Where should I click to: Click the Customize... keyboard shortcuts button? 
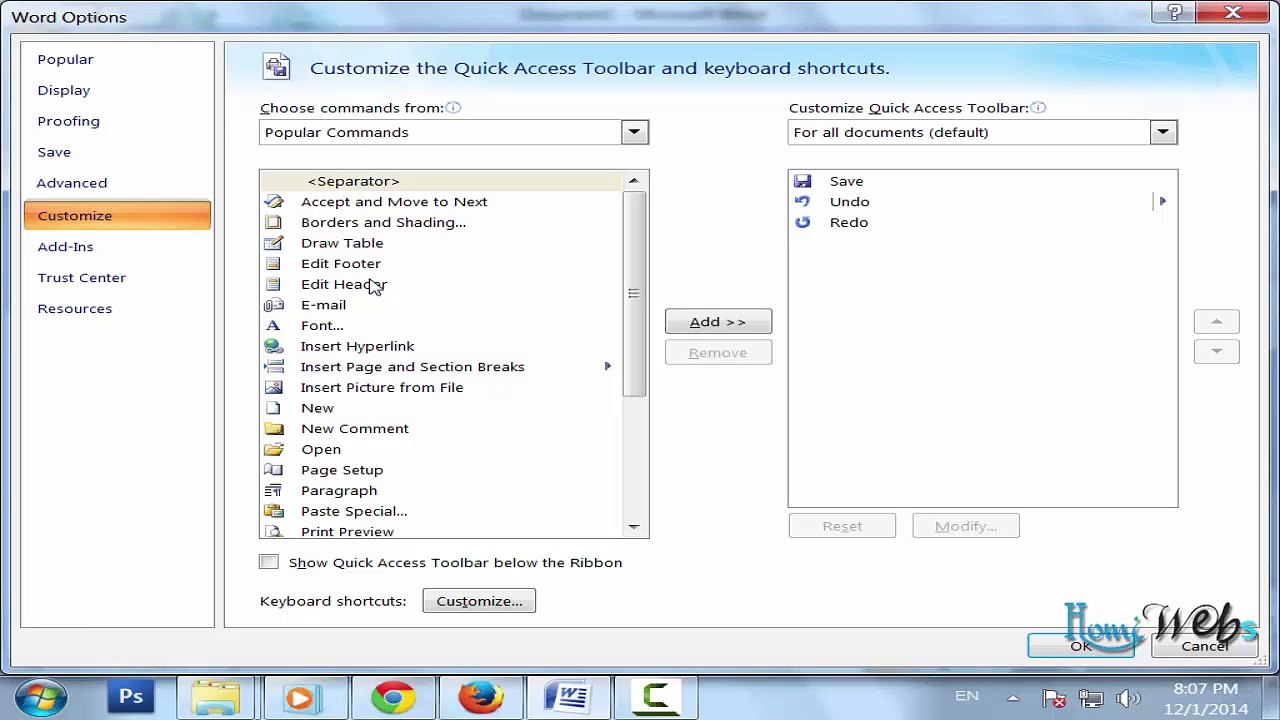[479, 601]
